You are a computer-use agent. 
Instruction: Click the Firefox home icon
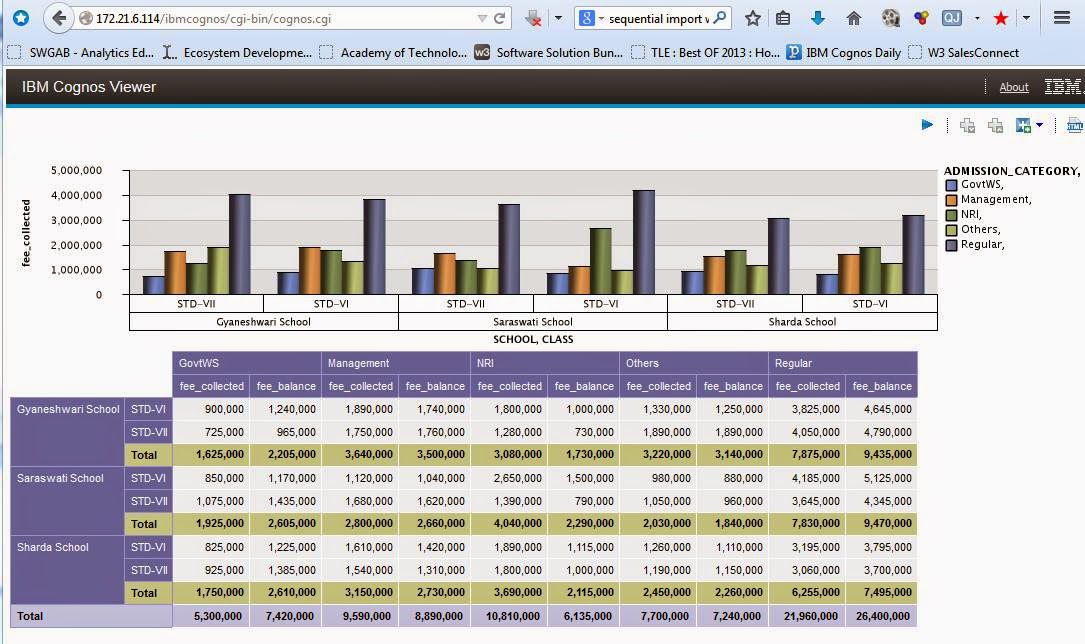854,17
